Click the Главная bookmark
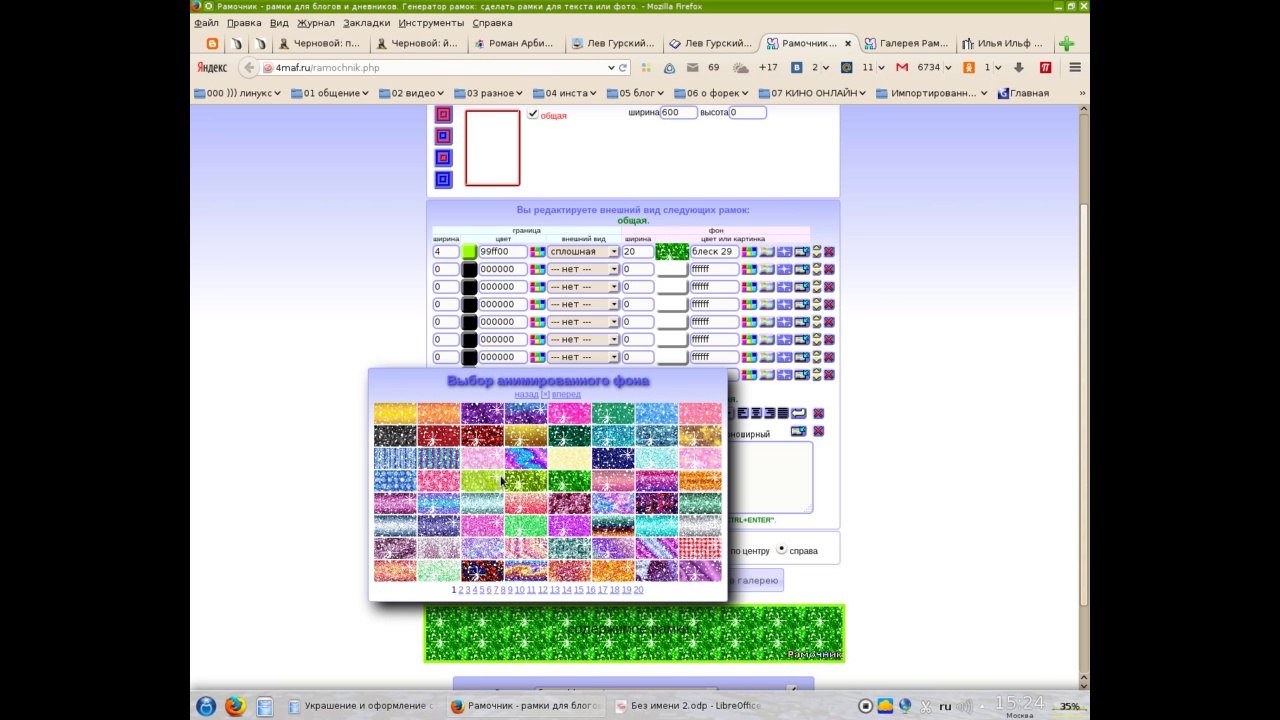The width and height of the screenshot is (1280, 720). 1022,93
